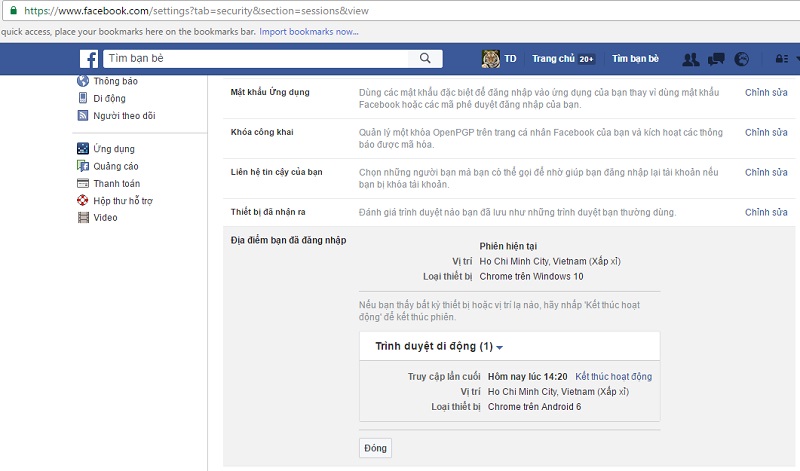Open the account menu arrow in header
800x471 pixels.
tap(796, 59)
